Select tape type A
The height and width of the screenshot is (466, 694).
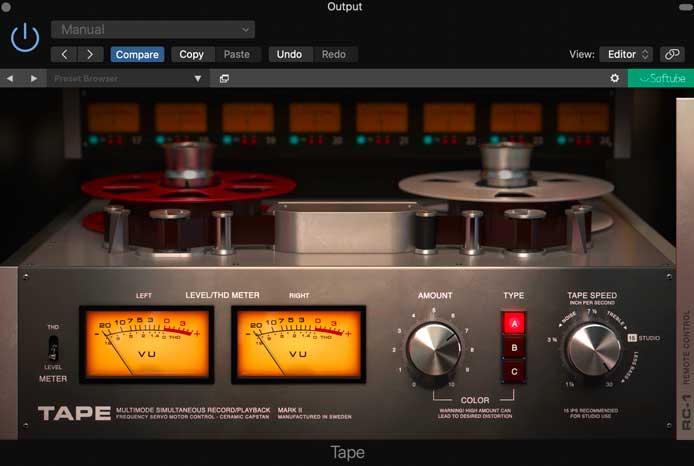(x=514, y=324)
